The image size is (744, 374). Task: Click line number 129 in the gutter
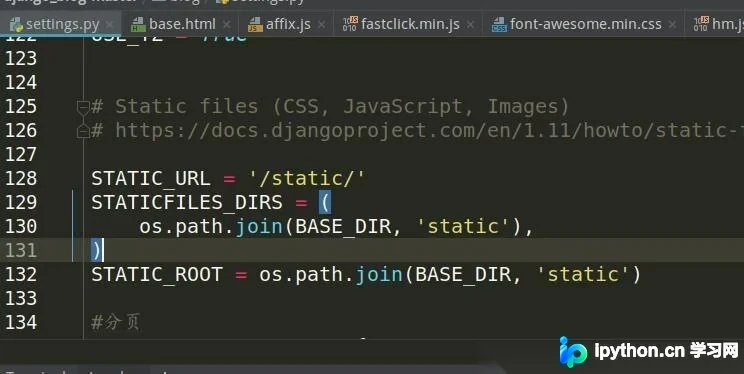coord(21,203)
